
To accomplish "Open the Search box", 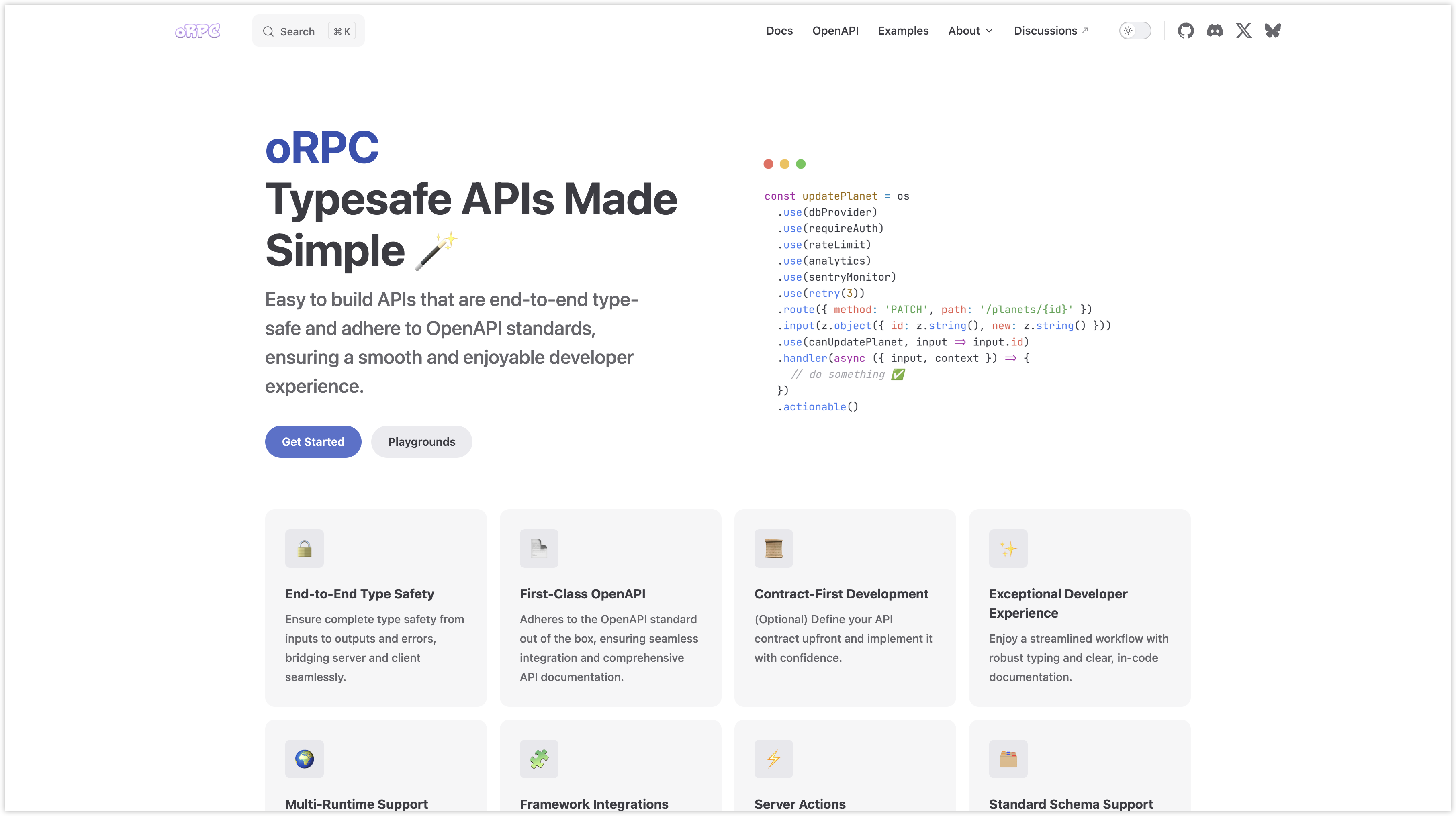I will [308, 31].
